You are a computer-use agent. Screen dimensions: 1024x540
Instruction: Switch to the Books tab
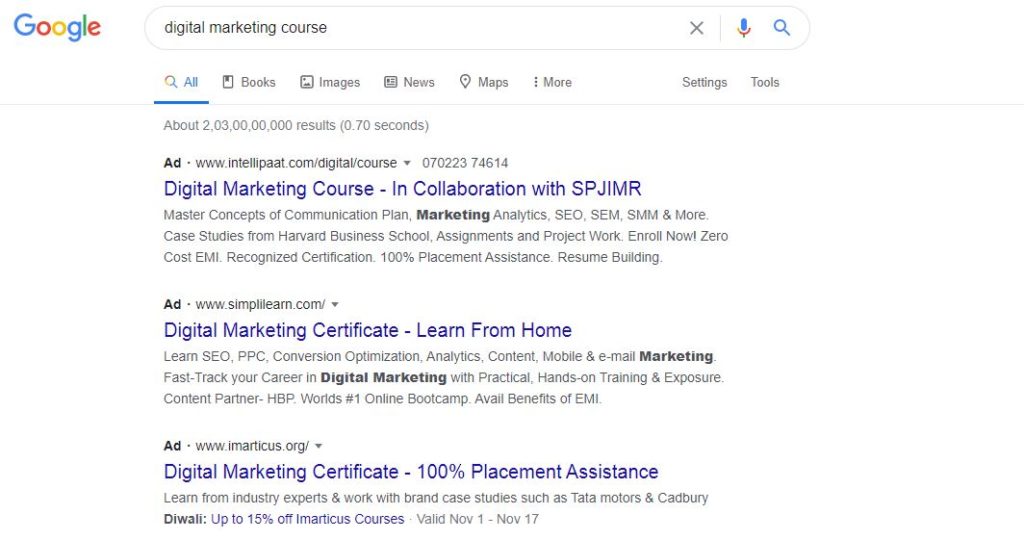[x=249, y=82]
